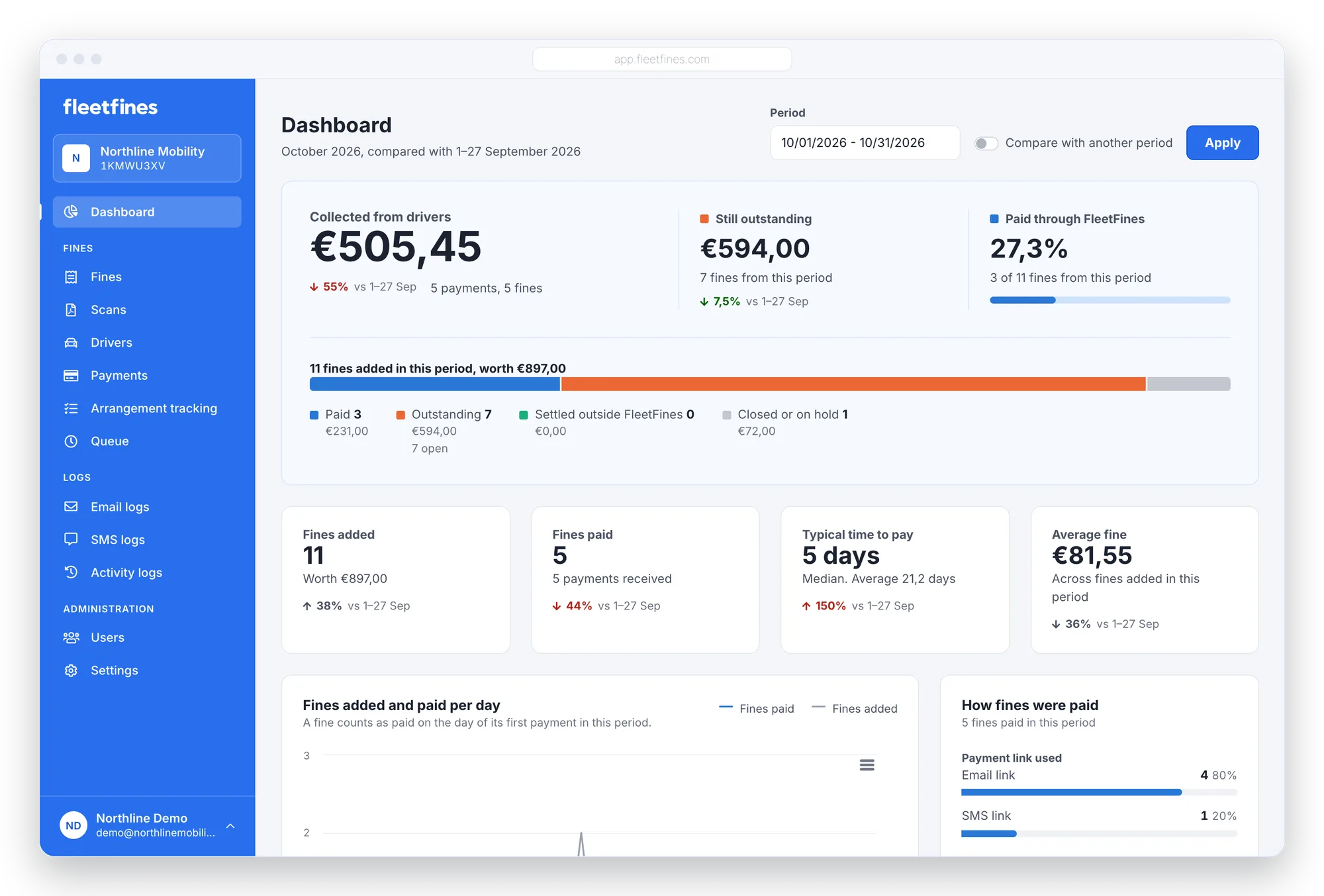This screenshot has width=1324, height=896.
Task: Toggle the Fines paid chart legend
Action: (757, 709)
